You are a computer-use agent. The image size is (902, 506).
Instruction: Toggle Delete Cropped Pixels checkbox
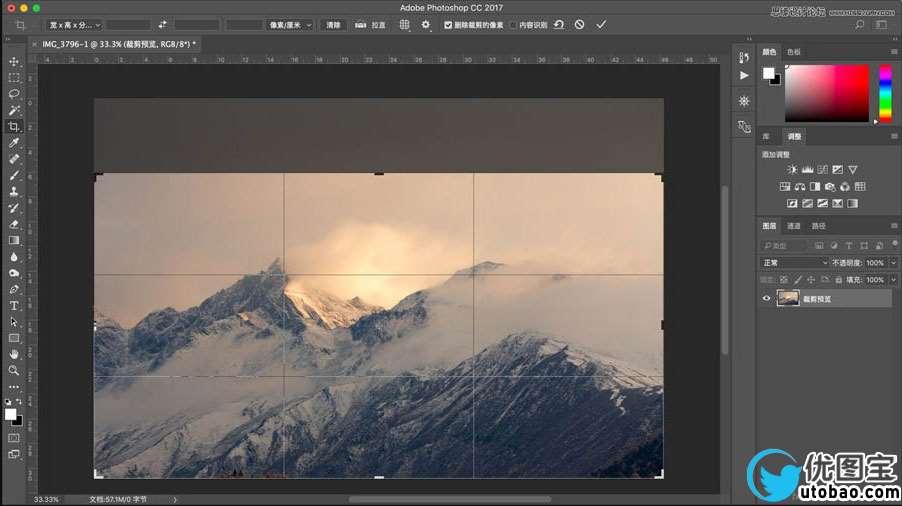click(x=448, y=25)
